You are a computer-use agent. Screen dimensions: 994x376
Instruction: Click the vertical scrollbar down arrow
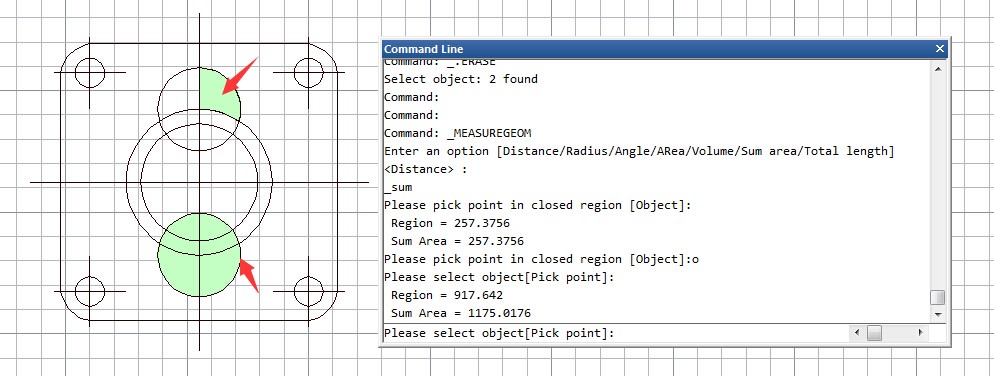click(938, 314)
